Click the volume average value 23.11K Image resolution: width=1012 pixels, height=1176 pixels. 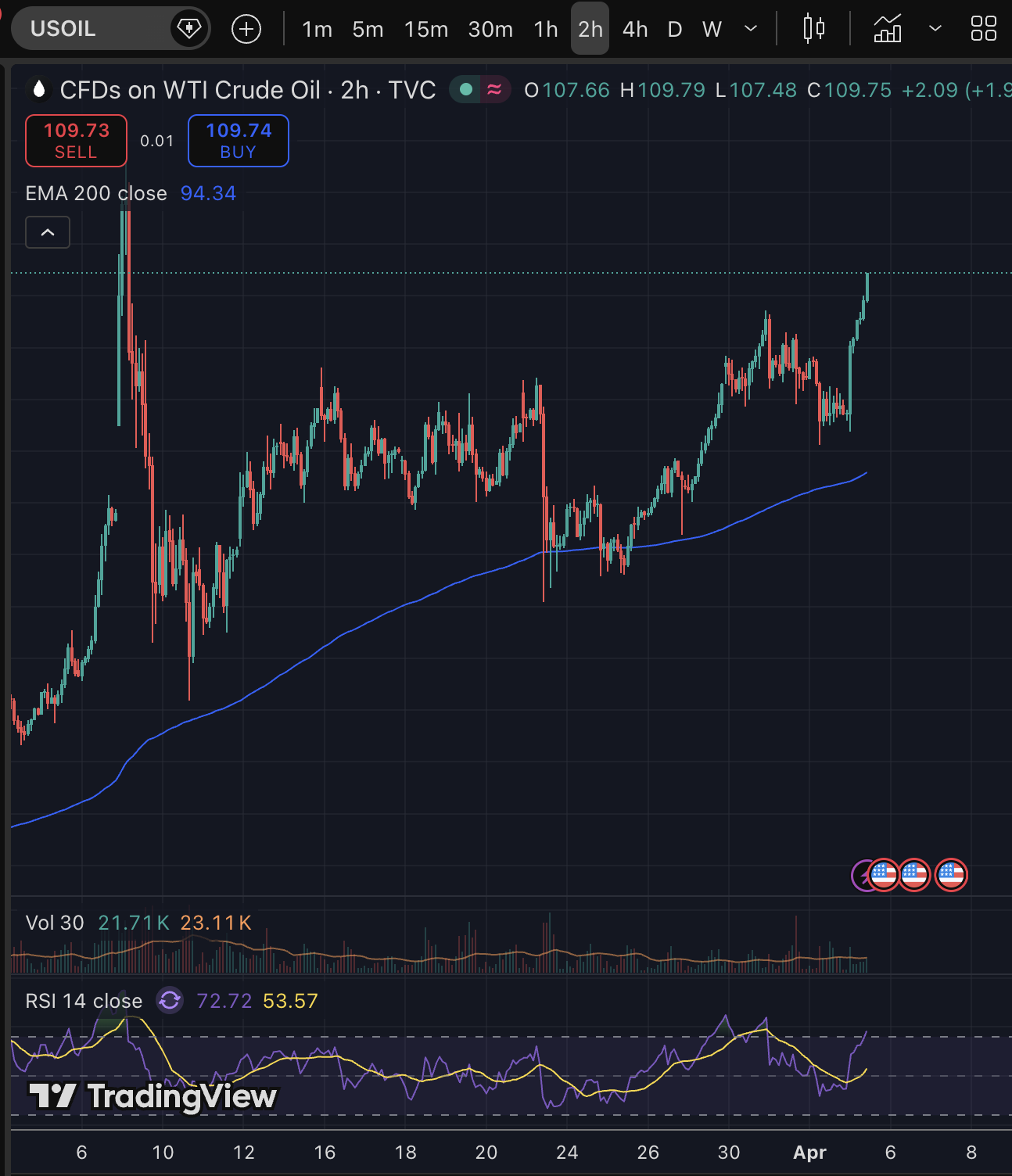pos(216,923)
